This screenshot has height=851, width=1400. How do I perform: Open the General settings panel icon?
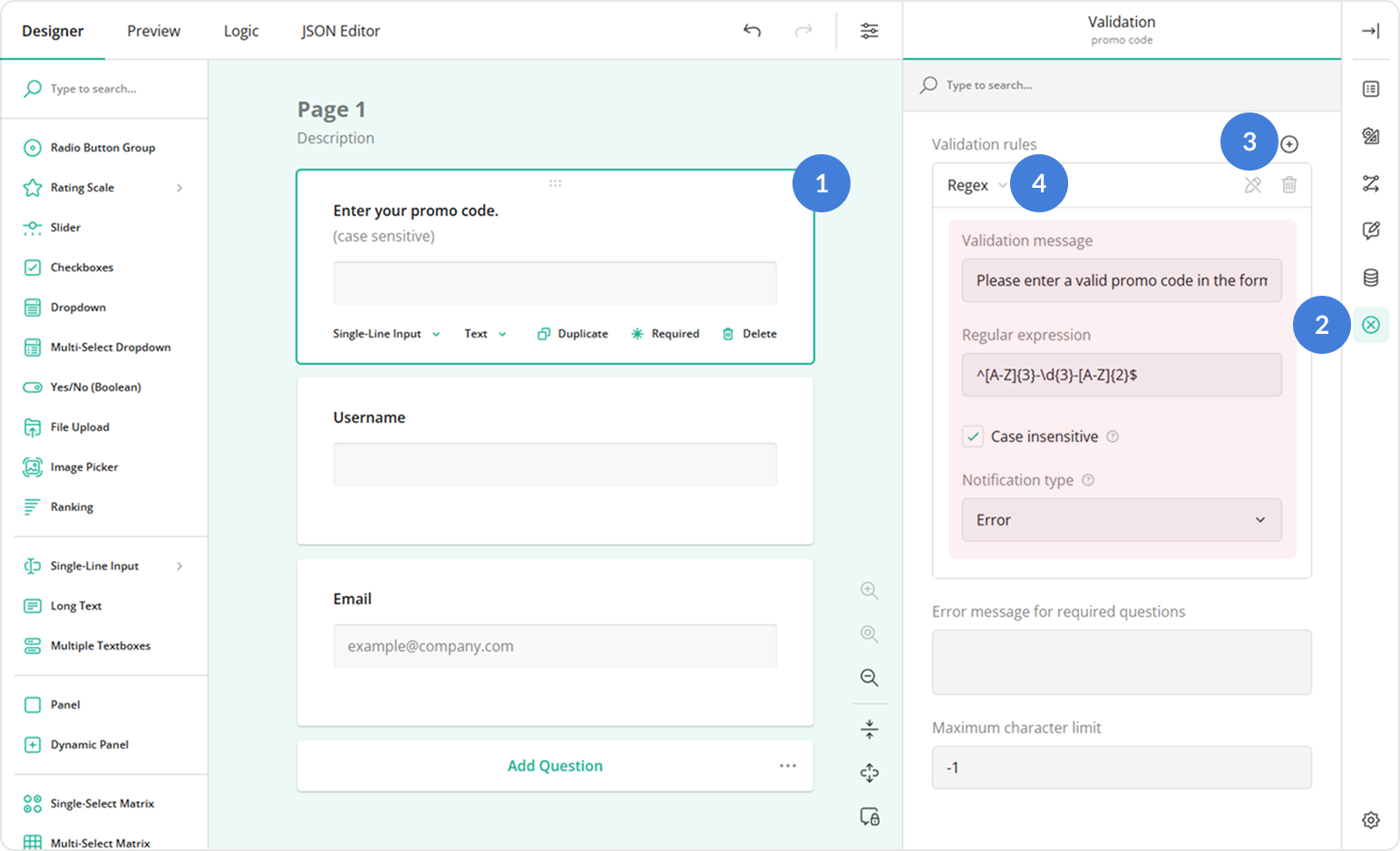[1371, 89]
